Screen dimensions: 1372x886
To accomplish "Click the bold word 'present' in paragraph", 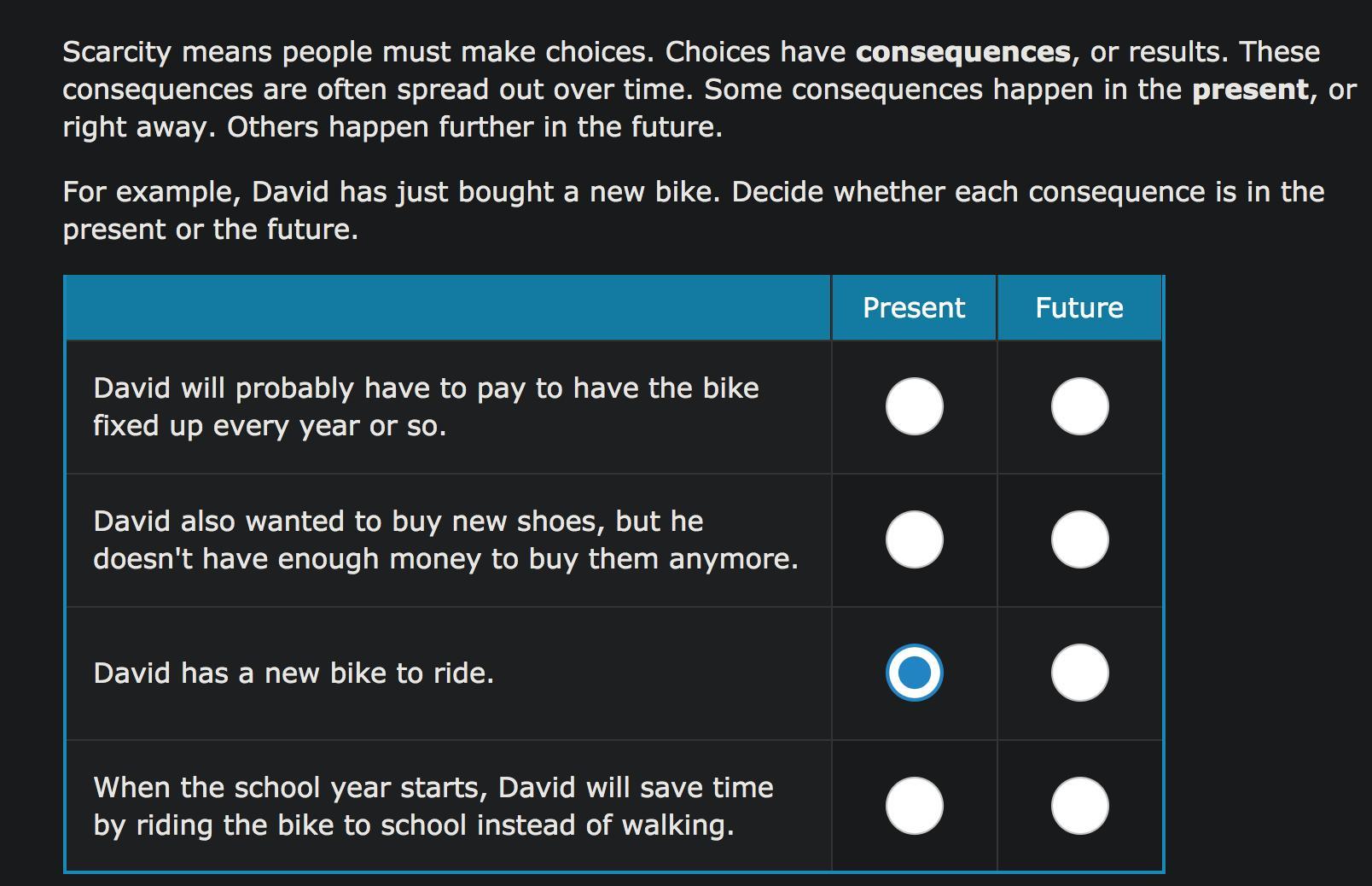I will [x=1249, y=90].
